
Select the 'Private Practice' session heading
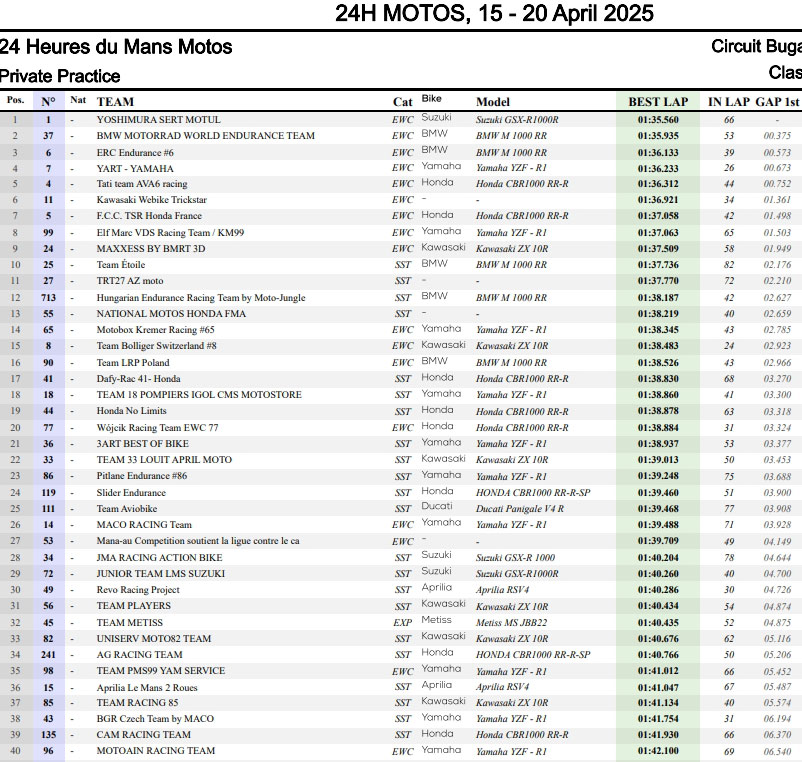point(60,76)
